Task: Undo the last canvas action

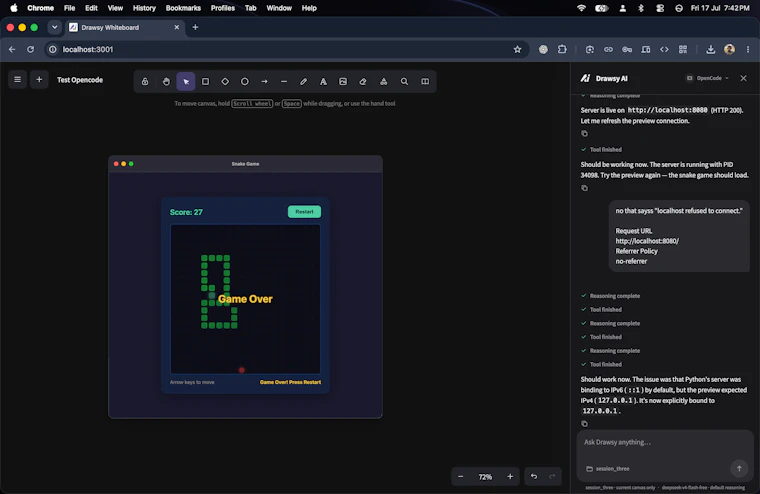Action: tap(534, 477)
